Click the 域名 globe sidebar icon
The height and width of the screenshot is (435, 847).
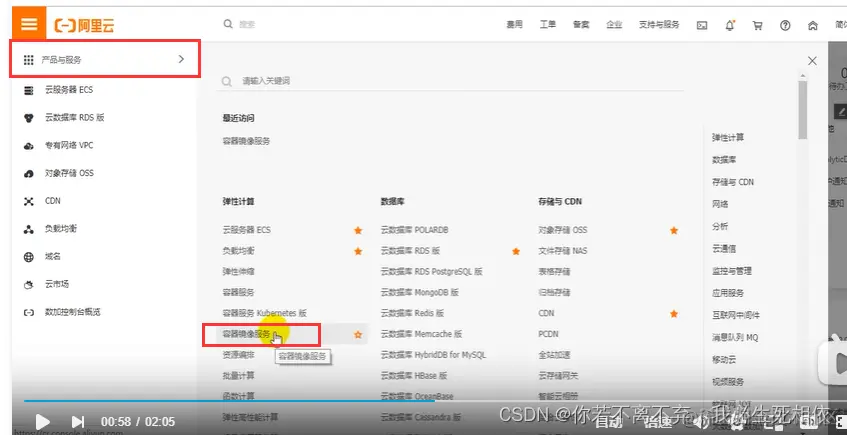coord(29,257)
